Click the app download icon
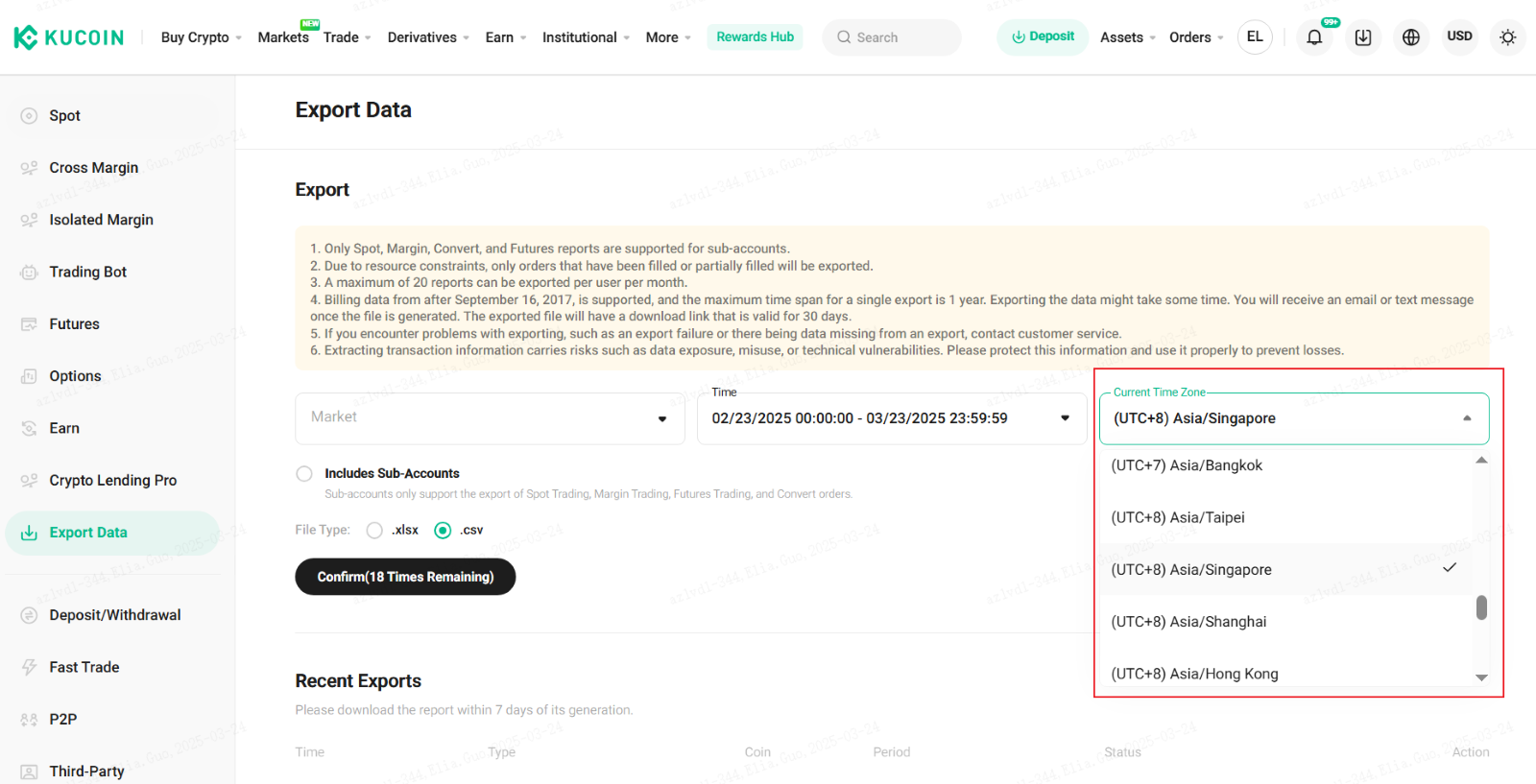The width and height of the screenshot is (1536, 784). [1362, 37]
